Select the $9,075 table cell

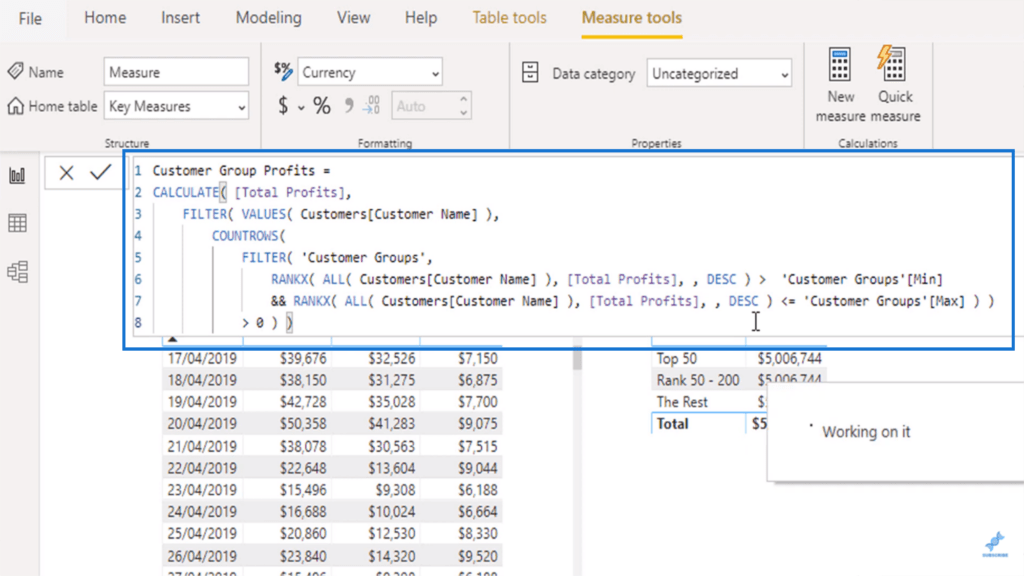click(x=477, y=424)
